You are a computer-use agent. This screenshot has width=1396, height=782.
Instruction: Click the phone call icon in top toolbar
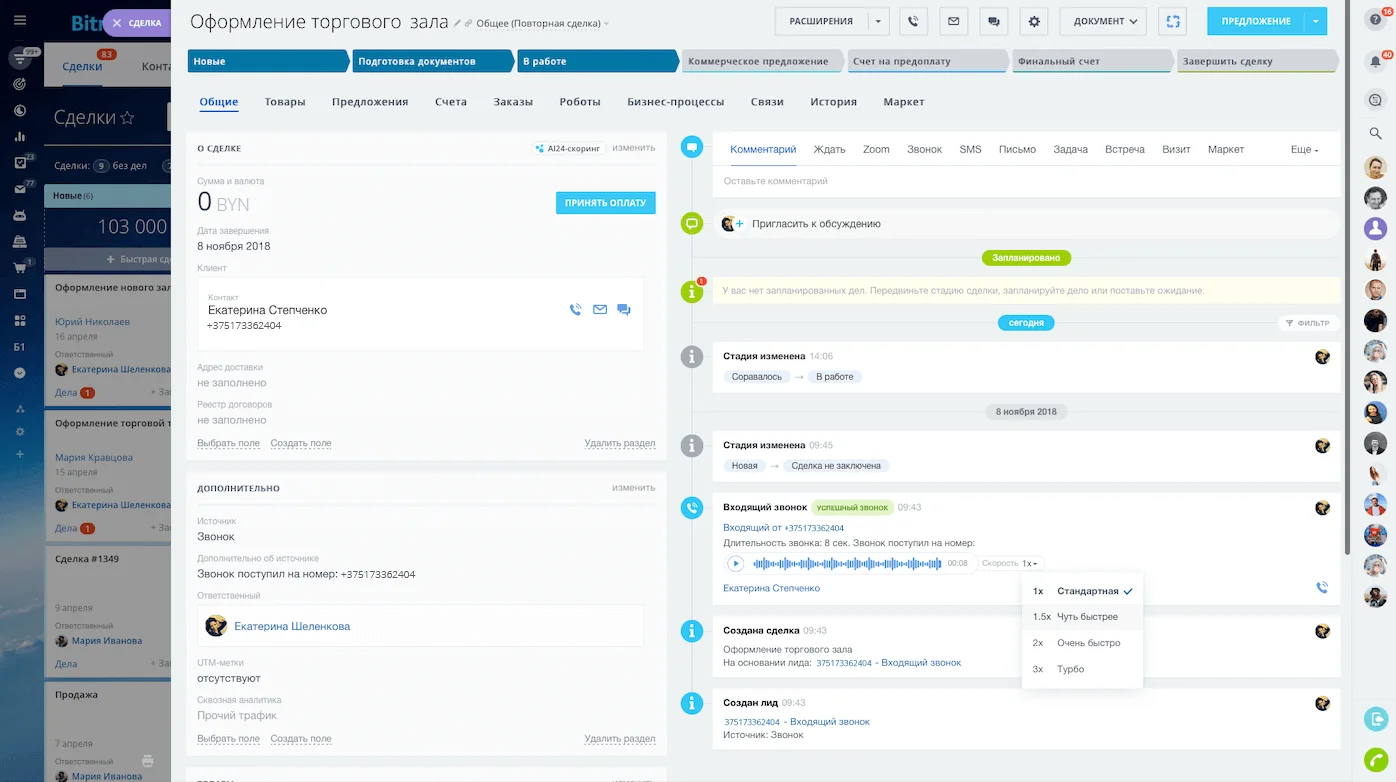tap(913, 21)
